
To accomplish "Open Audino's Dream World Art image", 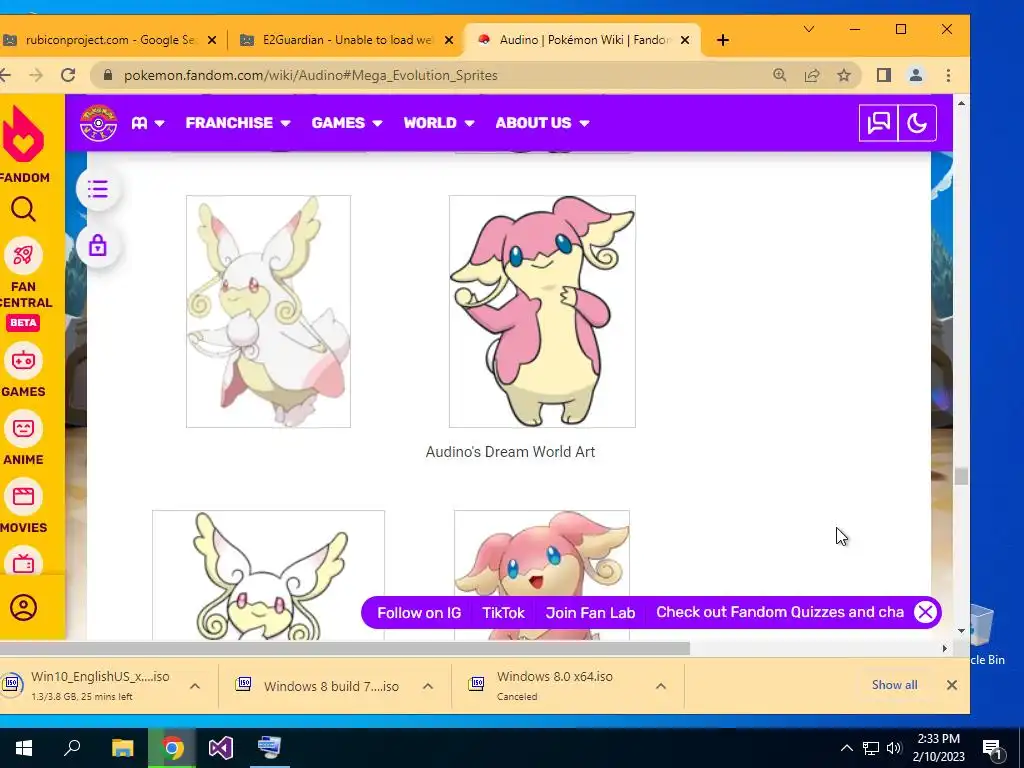I will point(542,312).
